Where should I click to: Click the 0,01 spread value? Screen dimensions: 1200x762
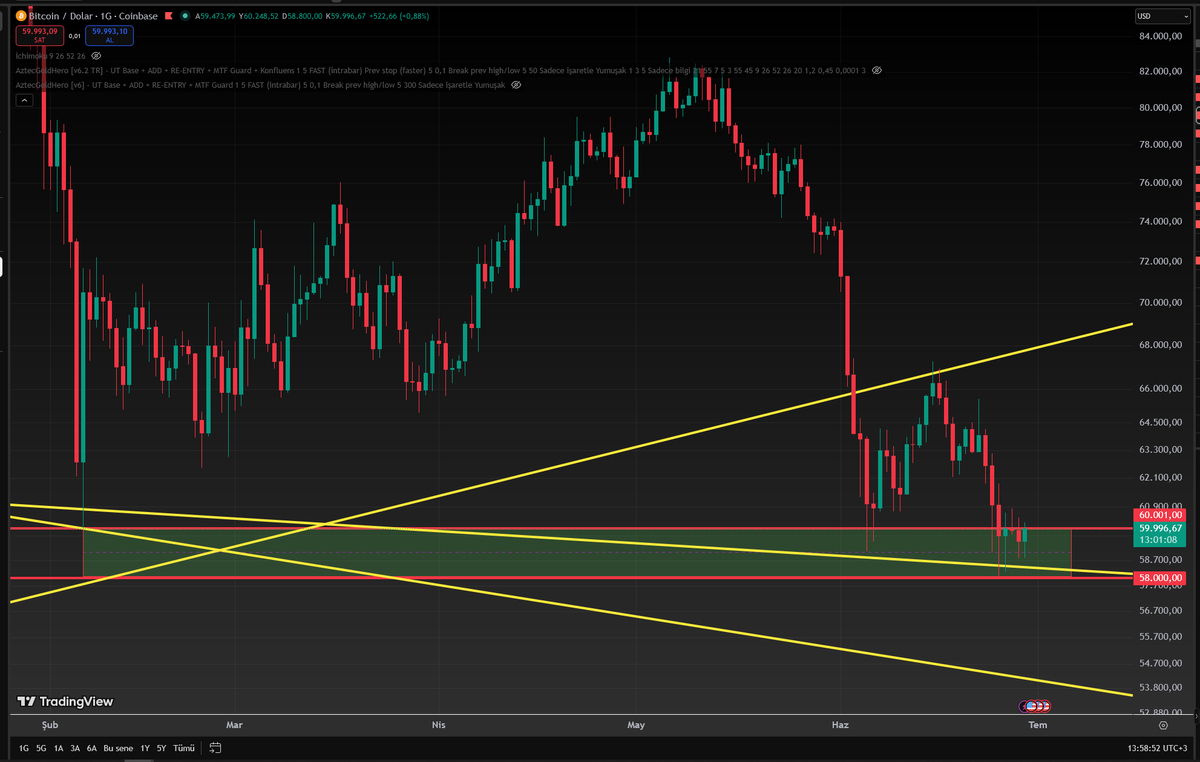coord(74,35)
